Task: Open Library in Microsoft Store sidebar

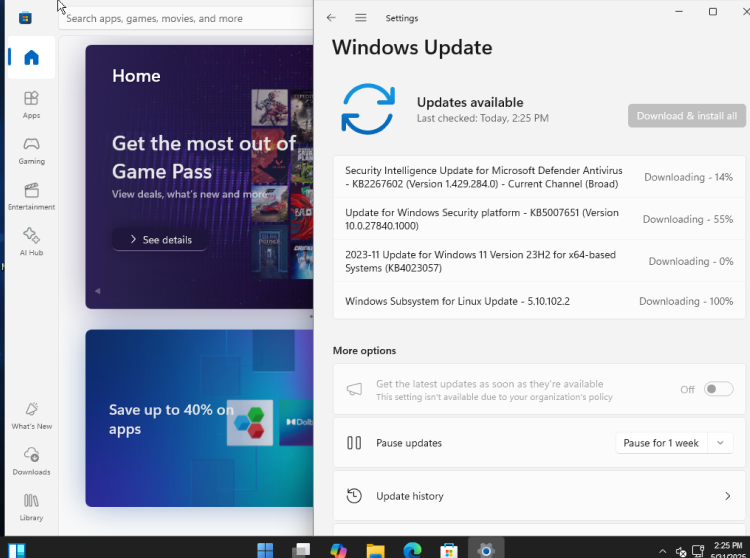Action: (x=31, y=507)
